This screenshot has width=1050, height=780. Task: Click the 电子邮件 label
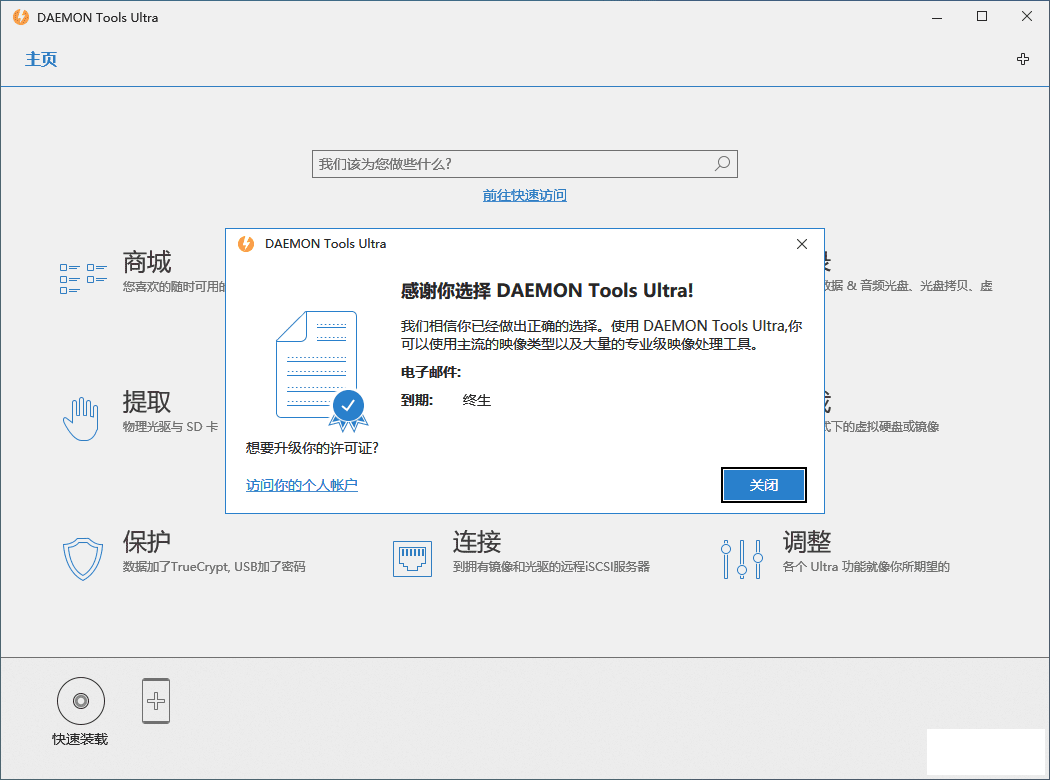pyautogui.click(x=431, y=372)
